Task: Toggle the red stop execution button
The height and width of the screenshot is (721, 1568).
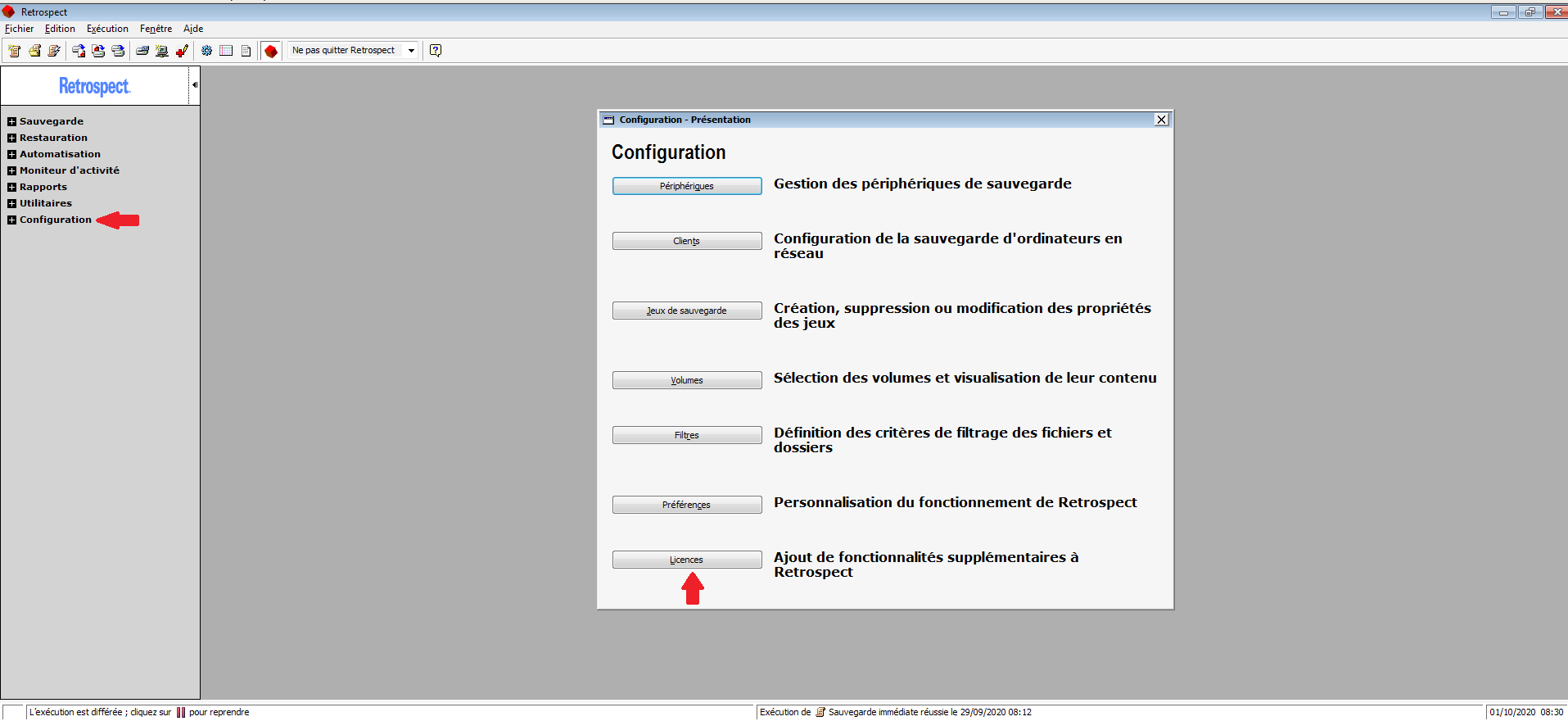Action: (271, 51)
